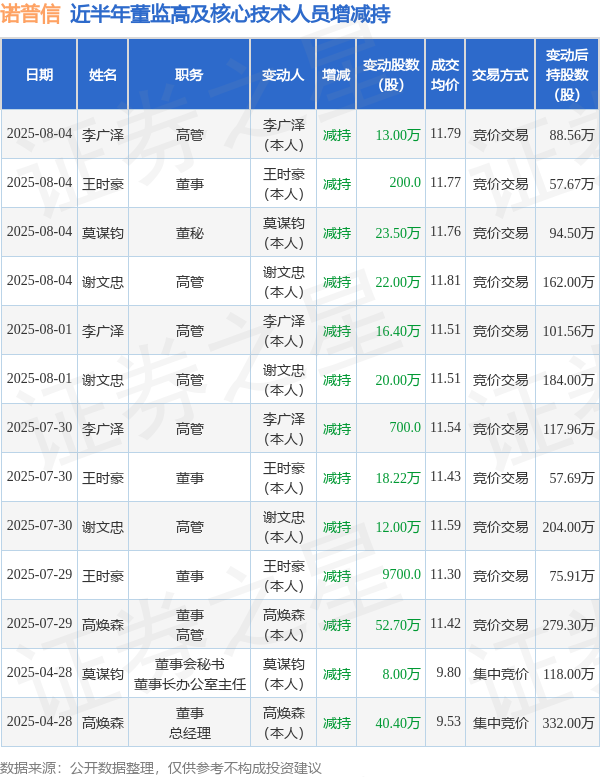Click the 11.43 average price cell
The width and height of the screenshot is (600, 777).
click(445, 476)
